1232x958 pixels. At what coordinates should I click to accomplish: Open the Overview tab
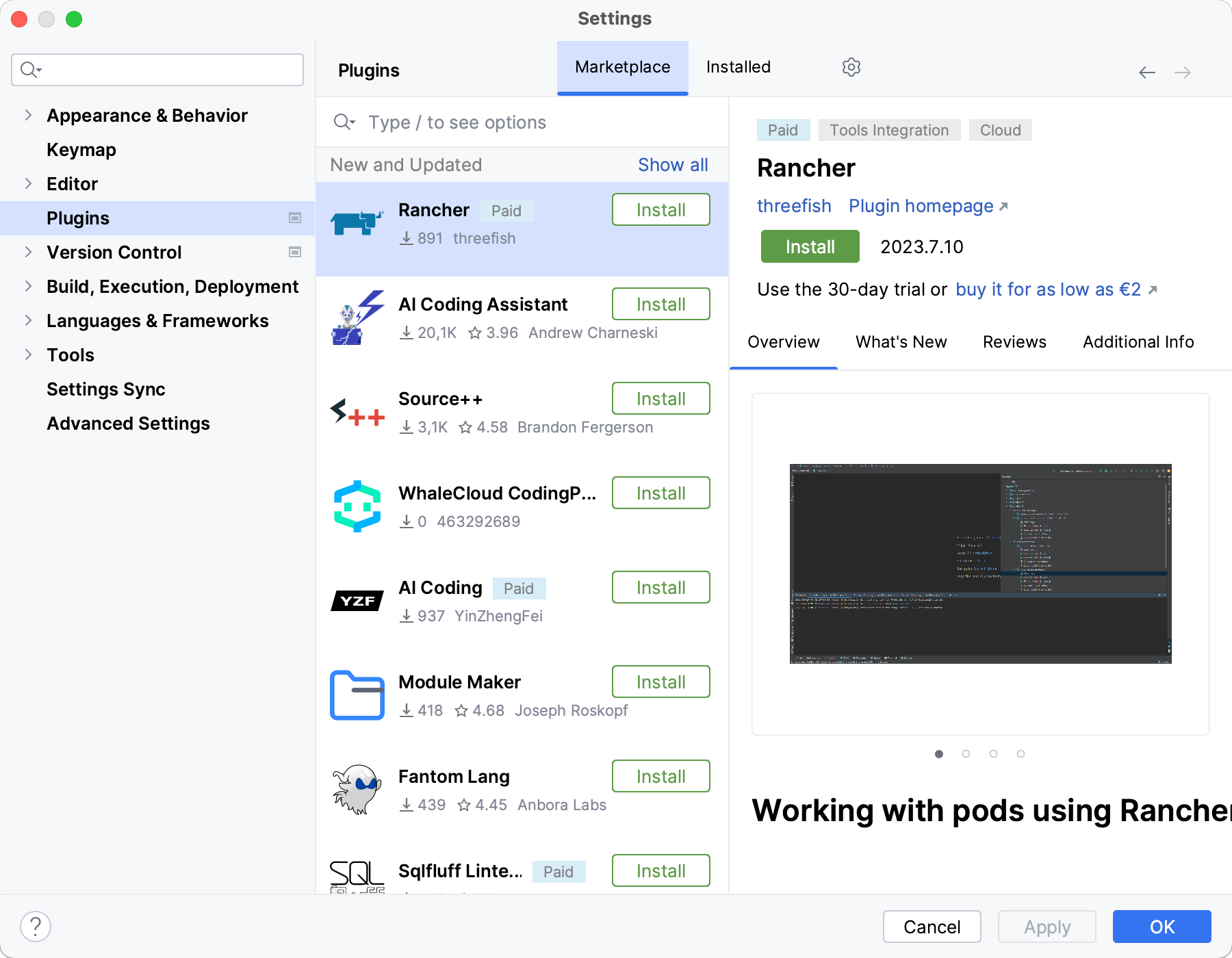pyautogui.click(x=784, y=342)
